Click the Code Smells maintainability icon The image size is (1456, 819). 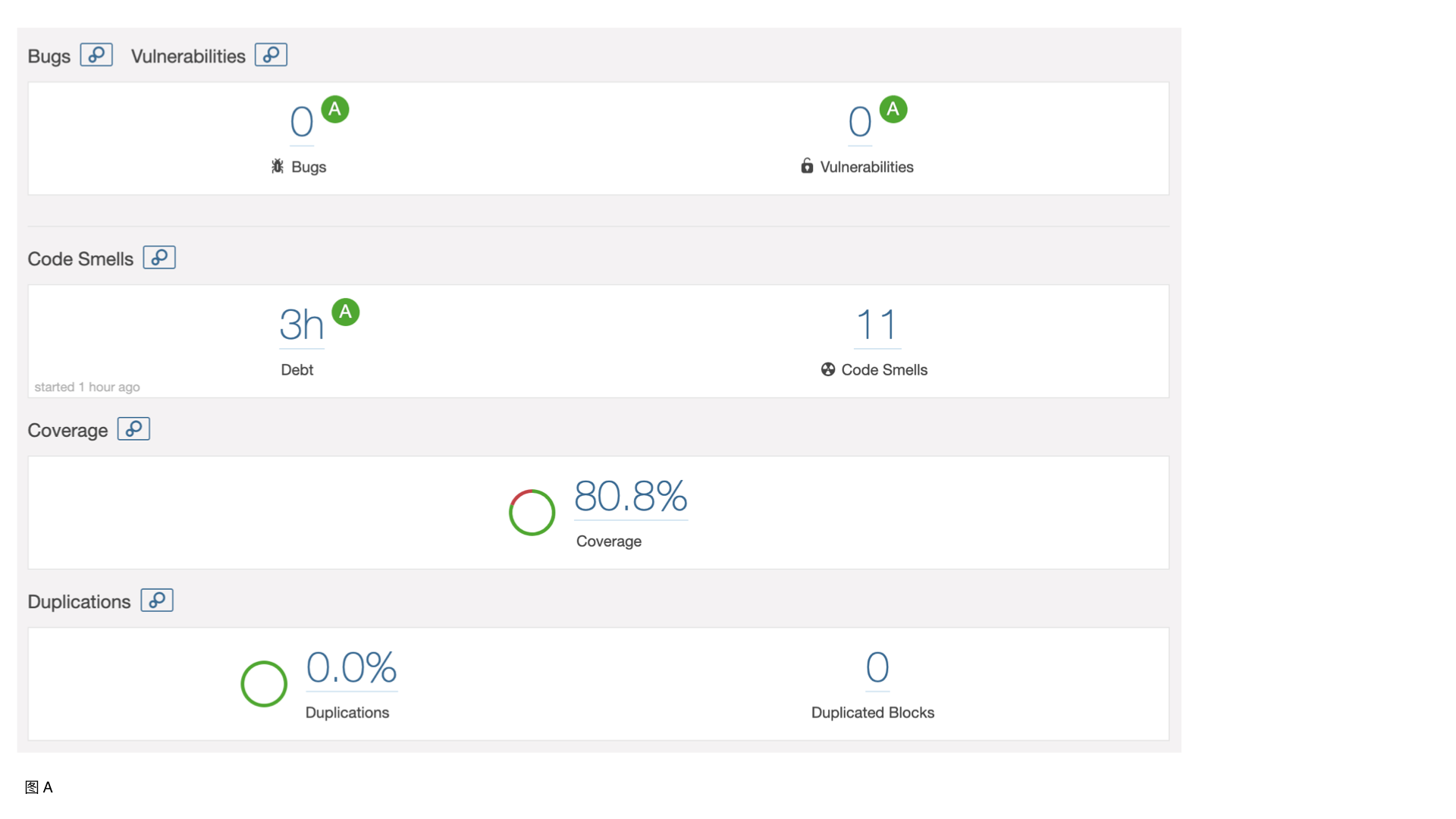point(346,312)
